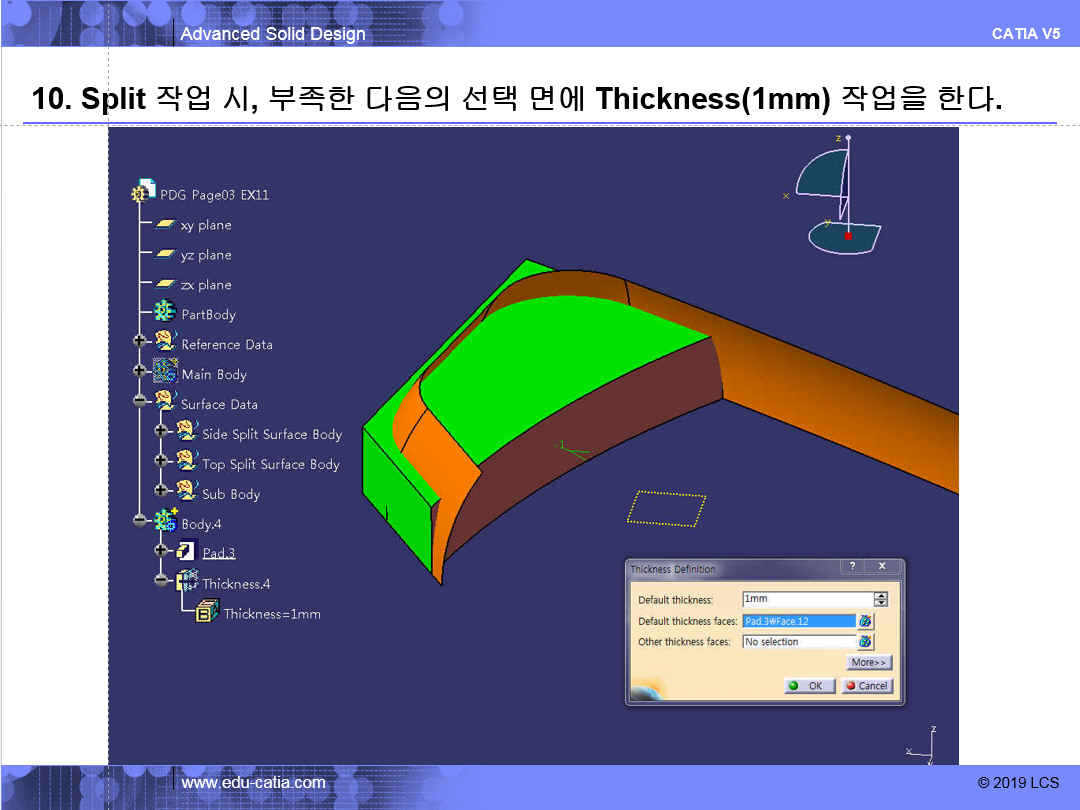Screen dimensions: 1080x810
Task: Collapse the Surface Data node
Action: pyautogui.click(x=139, y=402)
